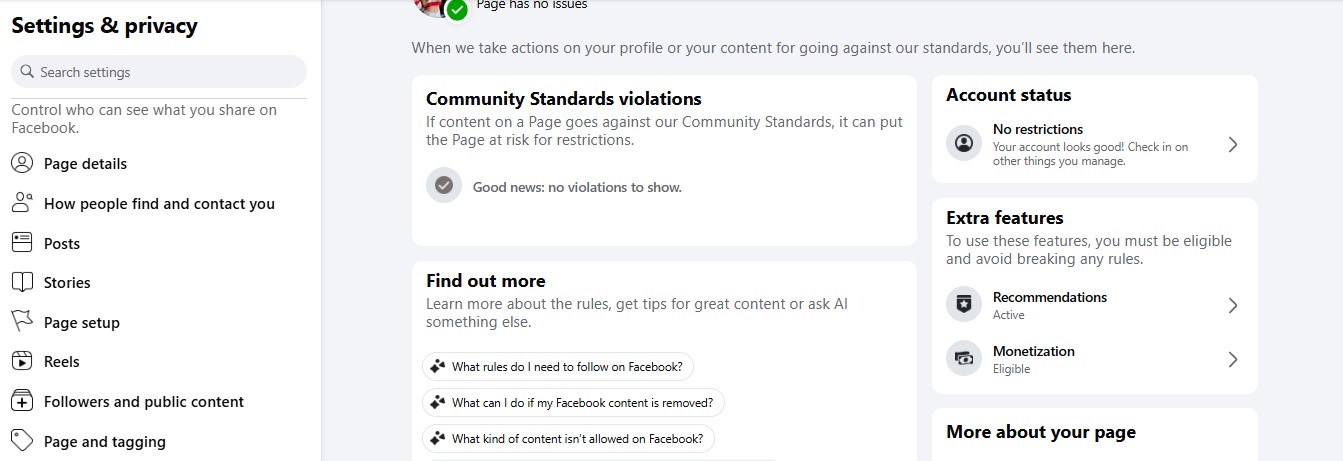1343x461 pixels.
Task: Click the Page details person icon
Action: [22, 163]
